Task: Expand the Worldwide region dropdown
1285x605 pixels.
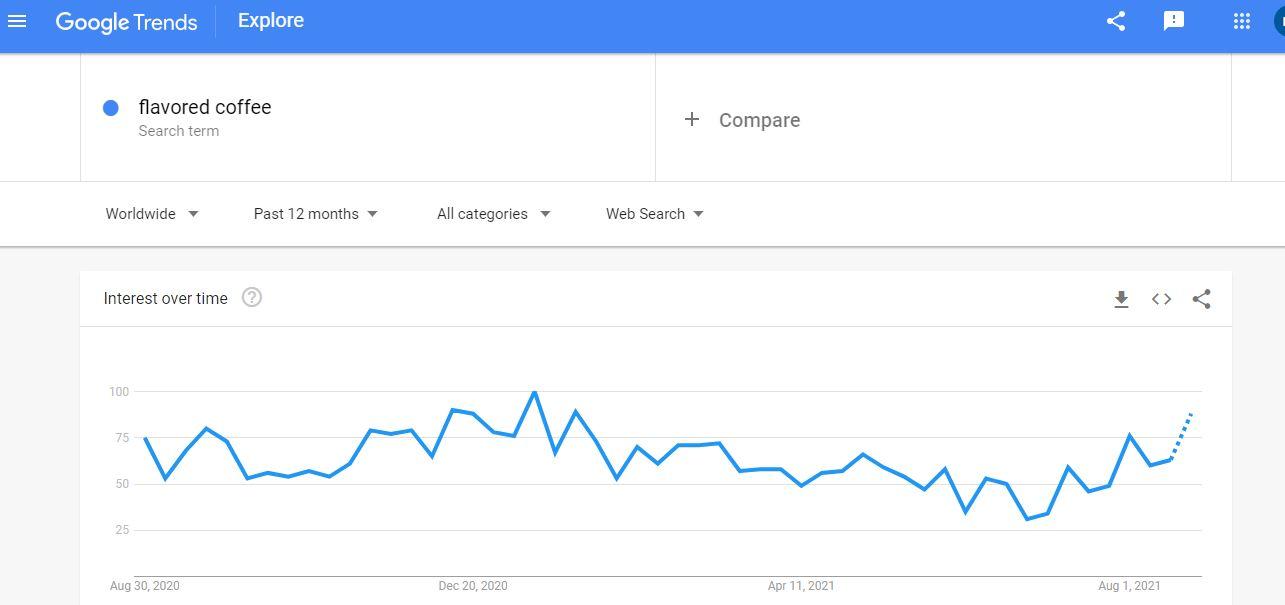Action: [x=152, y=214]
